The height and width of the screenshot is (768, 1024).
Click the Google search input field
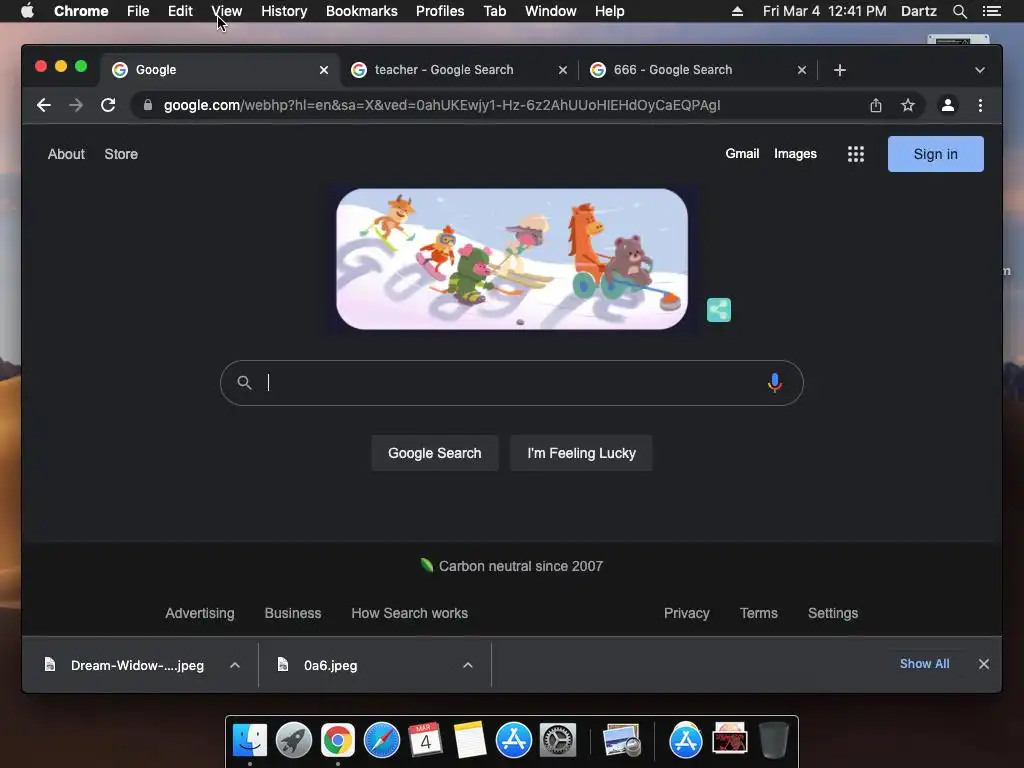pyautogui.click(x=511, y=383)
